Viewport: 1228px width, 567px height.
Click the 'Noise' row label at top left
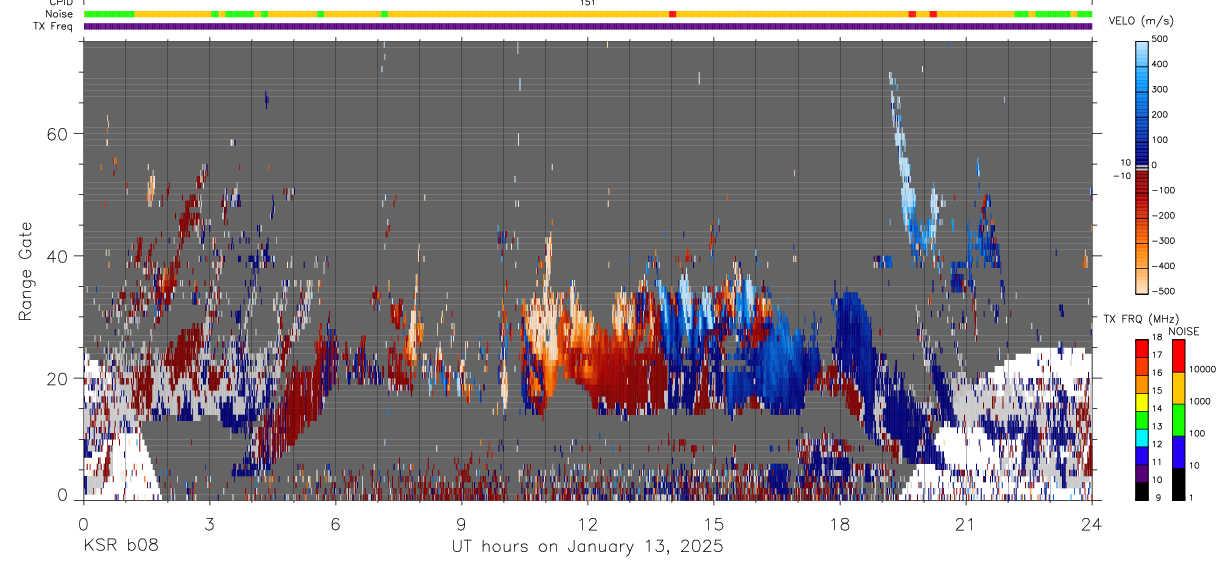point(60,14)
